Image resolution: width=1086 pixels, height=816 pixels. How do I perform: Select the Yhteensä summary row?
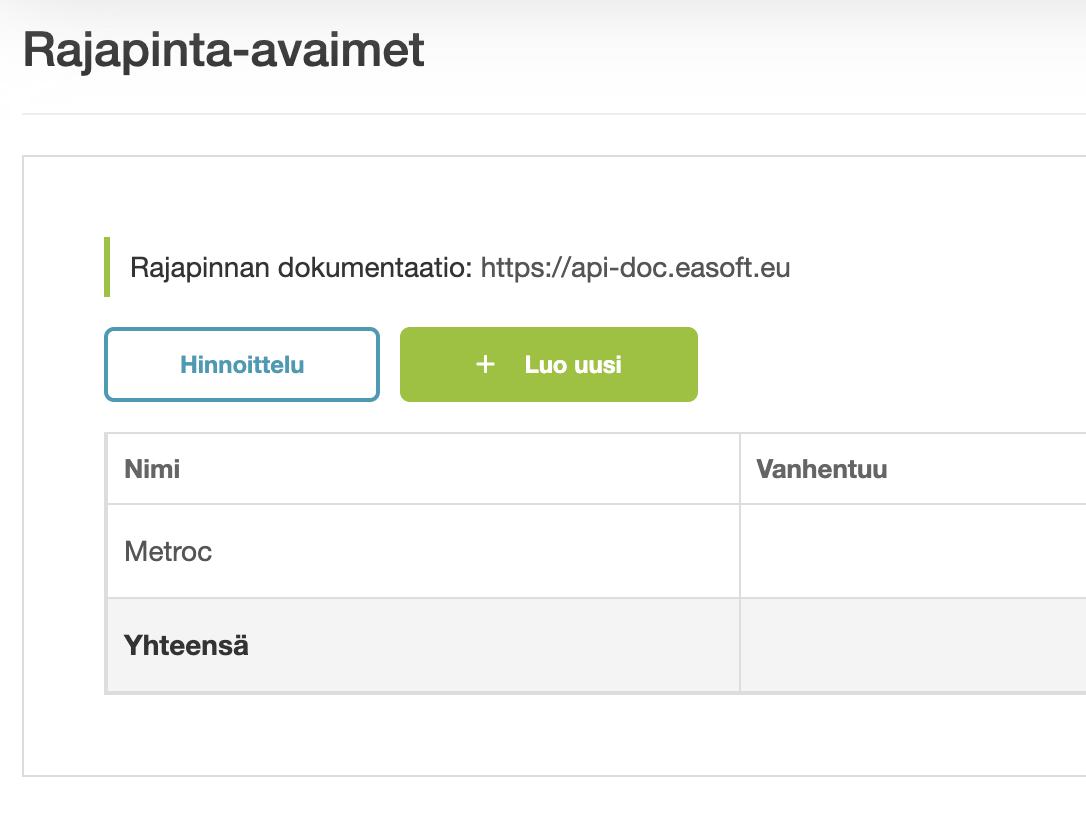click(x=420, y=645)
